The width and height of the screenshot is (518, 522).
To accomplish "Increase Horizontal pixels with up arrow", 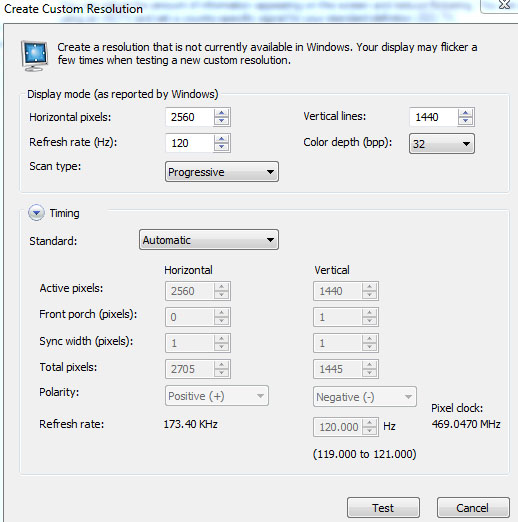I will click(x=221, y=113).
